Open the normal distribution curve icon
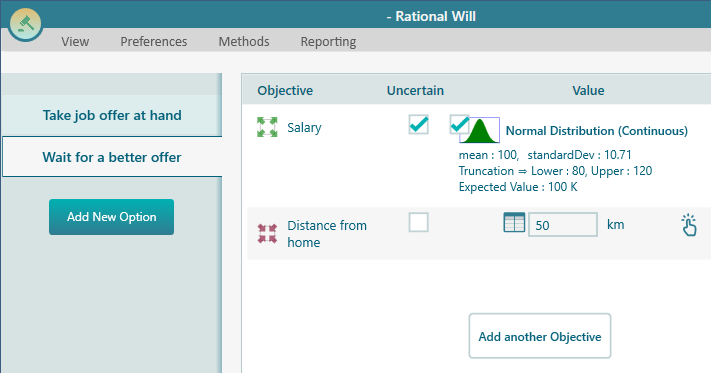This screenshot has height=373, width=711. tap(479, 130)
